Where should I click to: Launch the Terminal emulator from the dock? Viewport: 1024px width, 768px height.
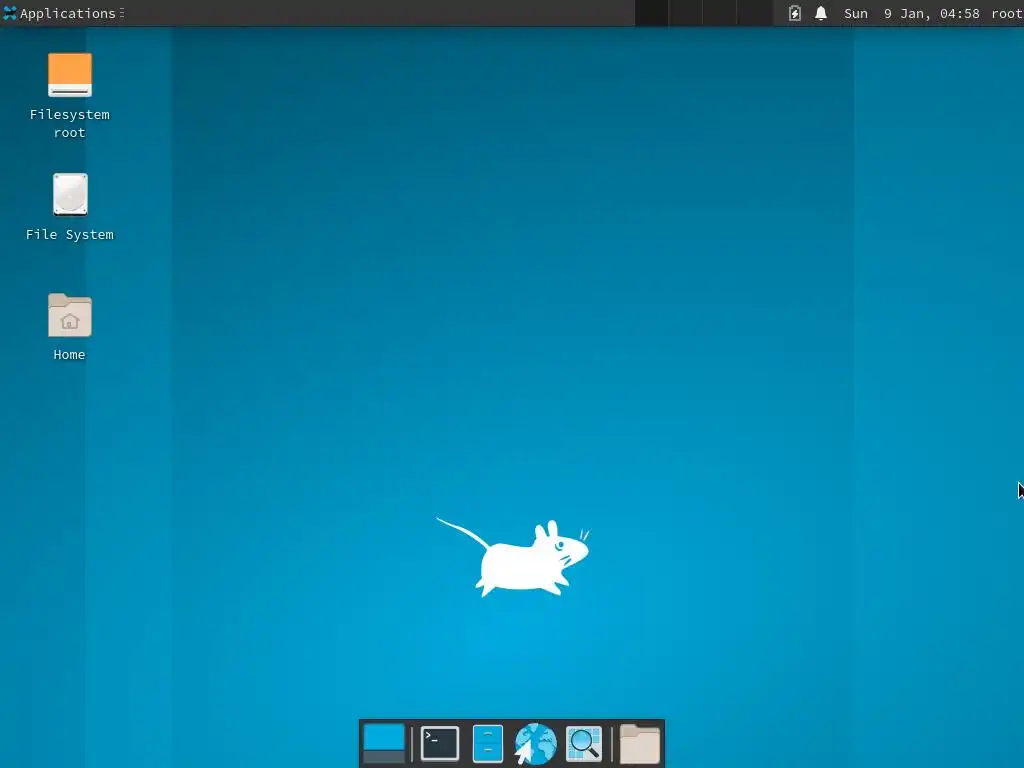point(440,743)
